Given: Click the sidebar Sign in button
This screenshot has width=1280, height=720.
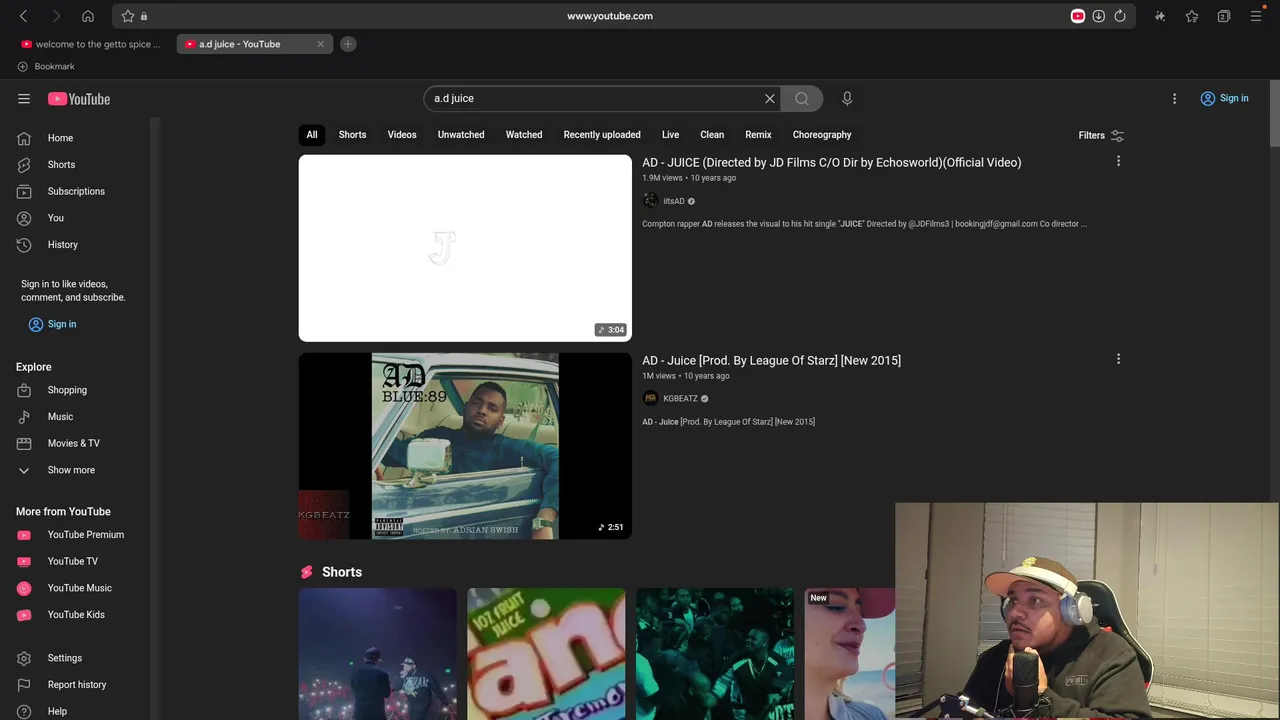Looking at the screenshot, I should pyautogui.click(x=52, y=324).
